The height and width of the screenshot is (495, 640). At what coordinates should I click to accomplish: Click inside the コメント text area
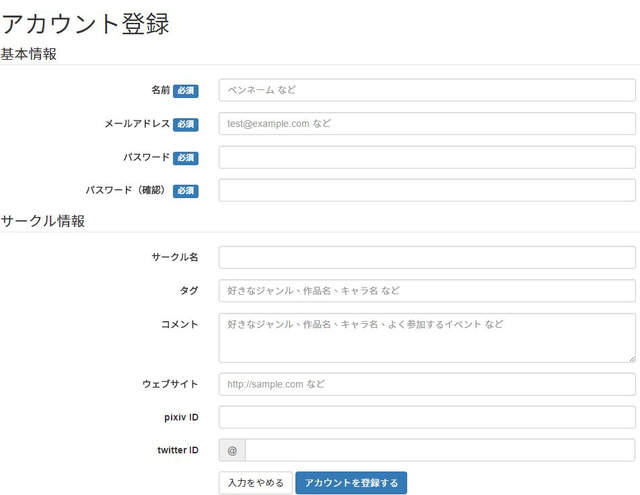pos(427,337)
